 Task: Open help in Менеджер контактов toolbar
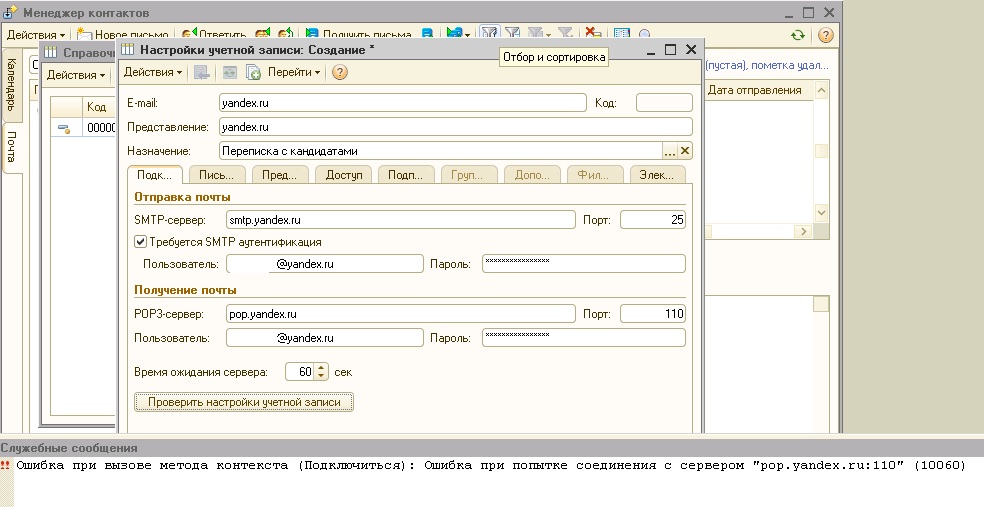coord(826,35)
